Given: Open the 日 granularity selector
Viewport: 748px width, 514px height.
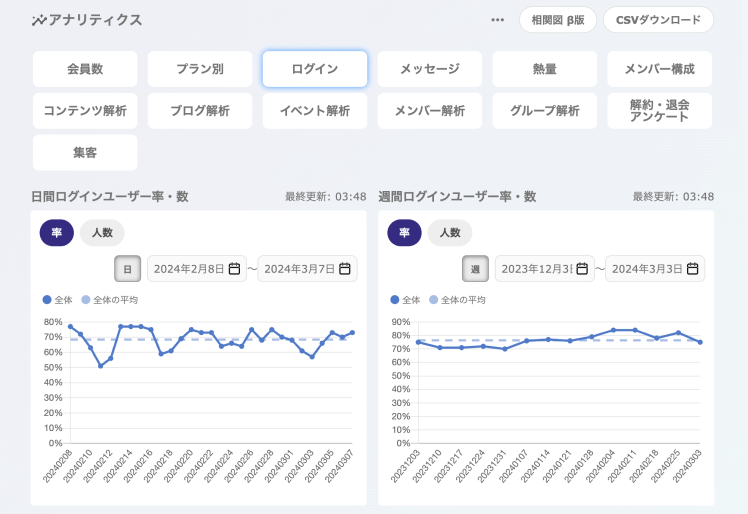Looking at the screenshot, I should point(127,269).
